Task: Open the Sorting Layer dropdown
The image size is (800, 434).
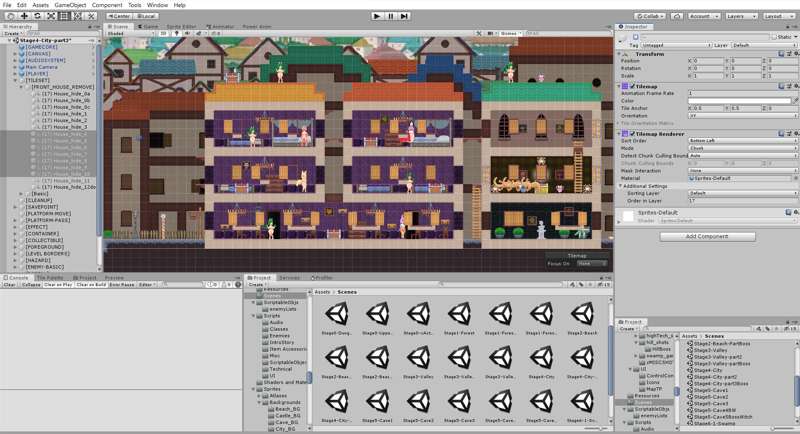Action: tap(743, 194)
